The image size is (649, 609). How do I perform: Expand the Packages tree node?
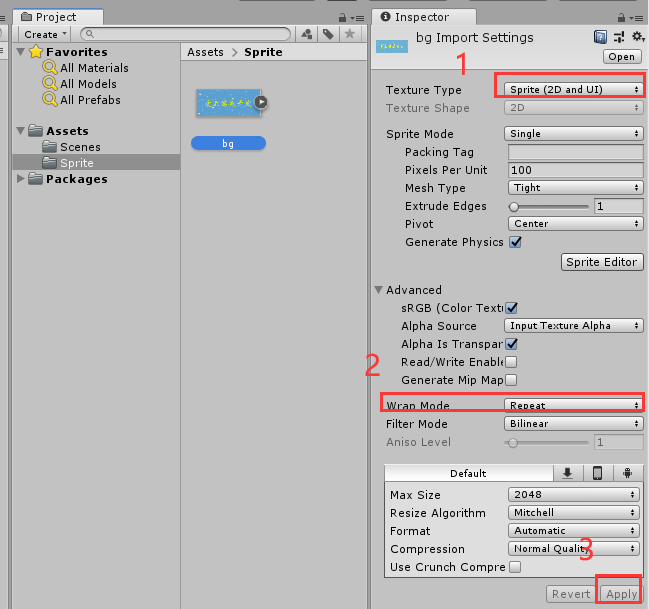20,179
